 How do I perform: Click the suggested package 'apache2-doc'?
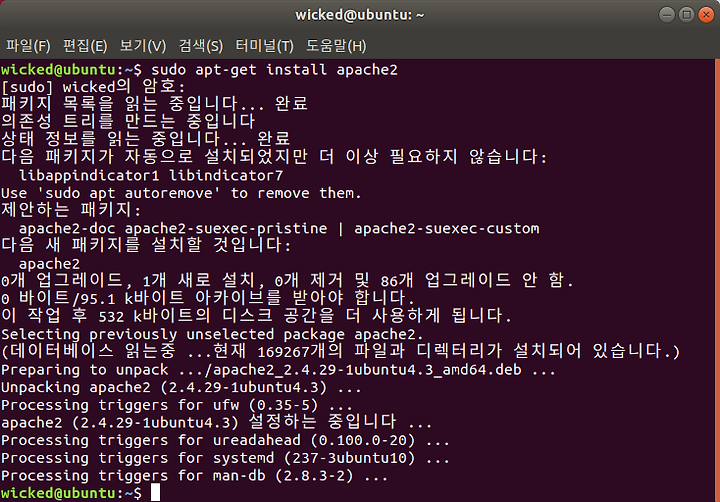click(x=67, y=228)
